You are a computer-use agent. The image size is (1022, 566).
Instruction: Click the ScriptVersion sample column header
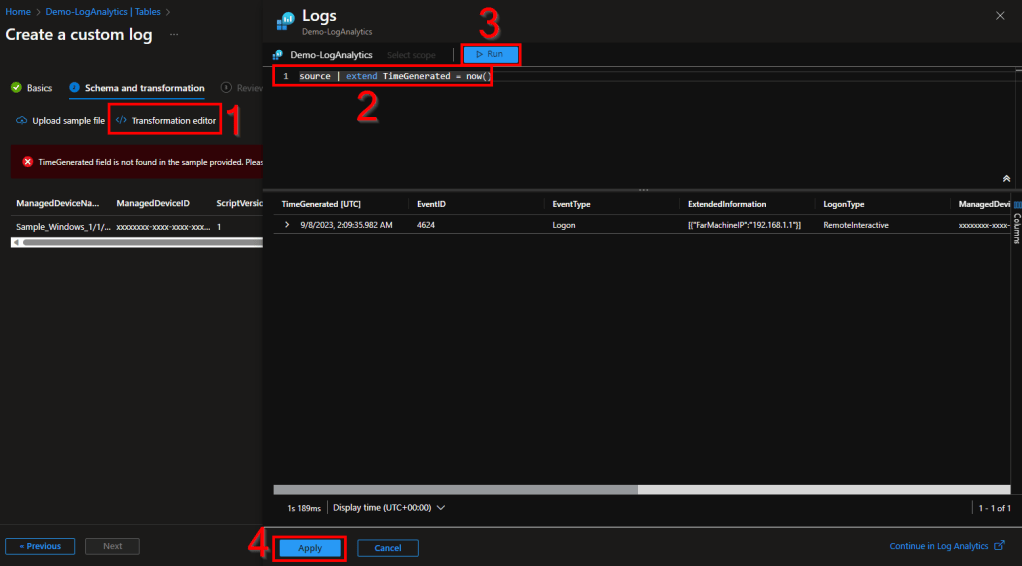(x=239, y=203)
